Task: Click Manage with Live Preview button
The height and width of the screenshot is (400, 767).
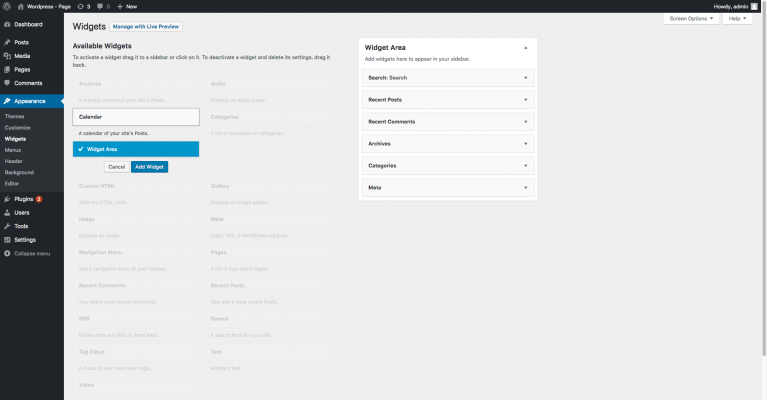Action: tap(146, 26)
